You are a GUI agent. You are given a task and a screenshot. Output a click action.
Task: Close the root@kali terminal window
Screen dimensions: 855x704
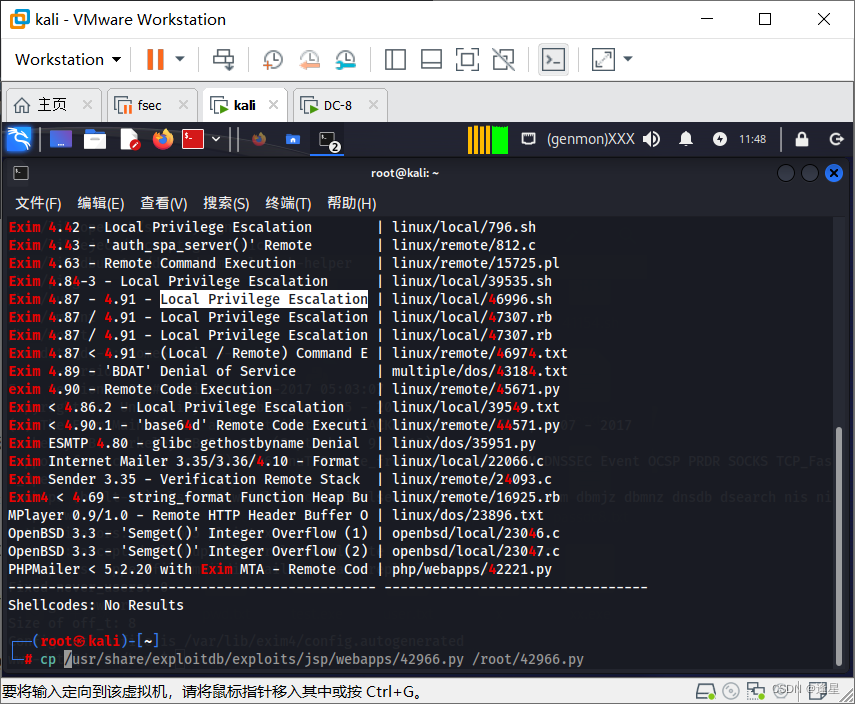click(834, 173)
